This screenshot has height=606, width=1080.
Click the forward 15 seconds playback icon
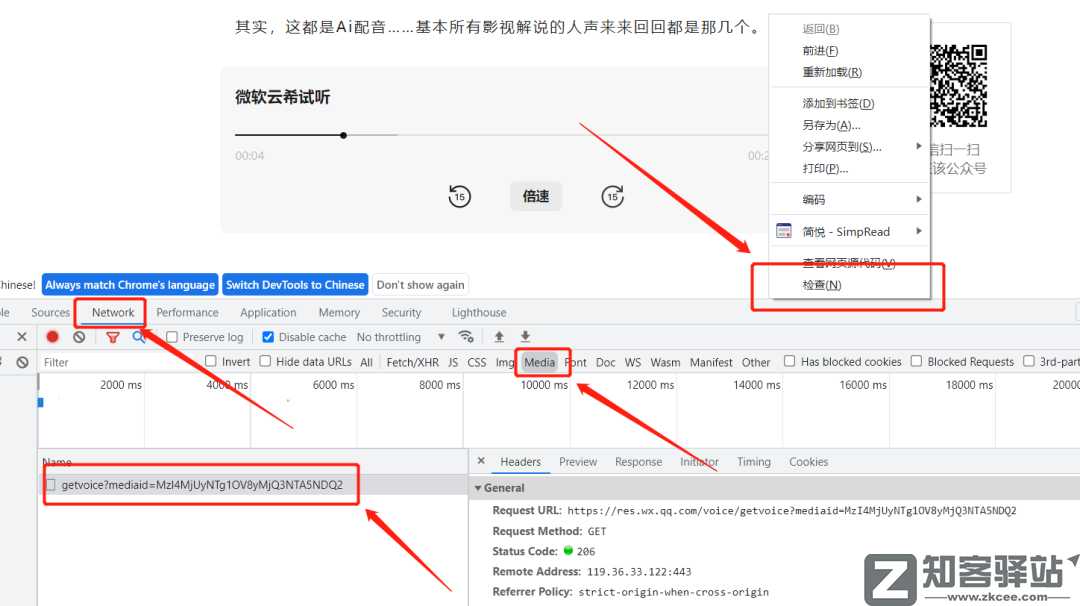612,196
